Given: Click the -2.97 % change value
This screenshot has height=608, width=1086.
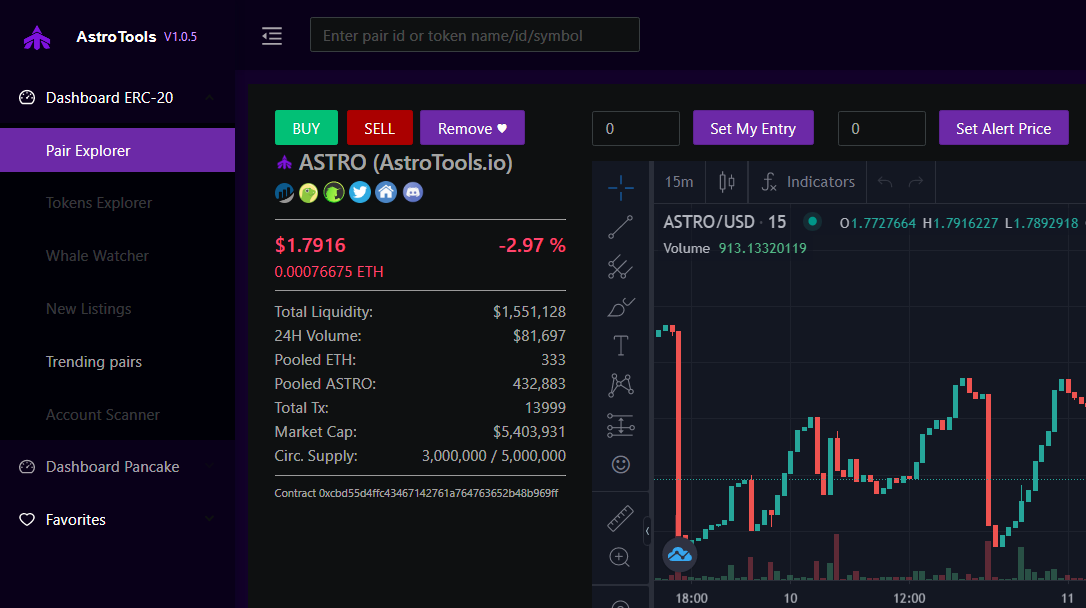Looking at the screenshot, I should (x=532, y=245).
